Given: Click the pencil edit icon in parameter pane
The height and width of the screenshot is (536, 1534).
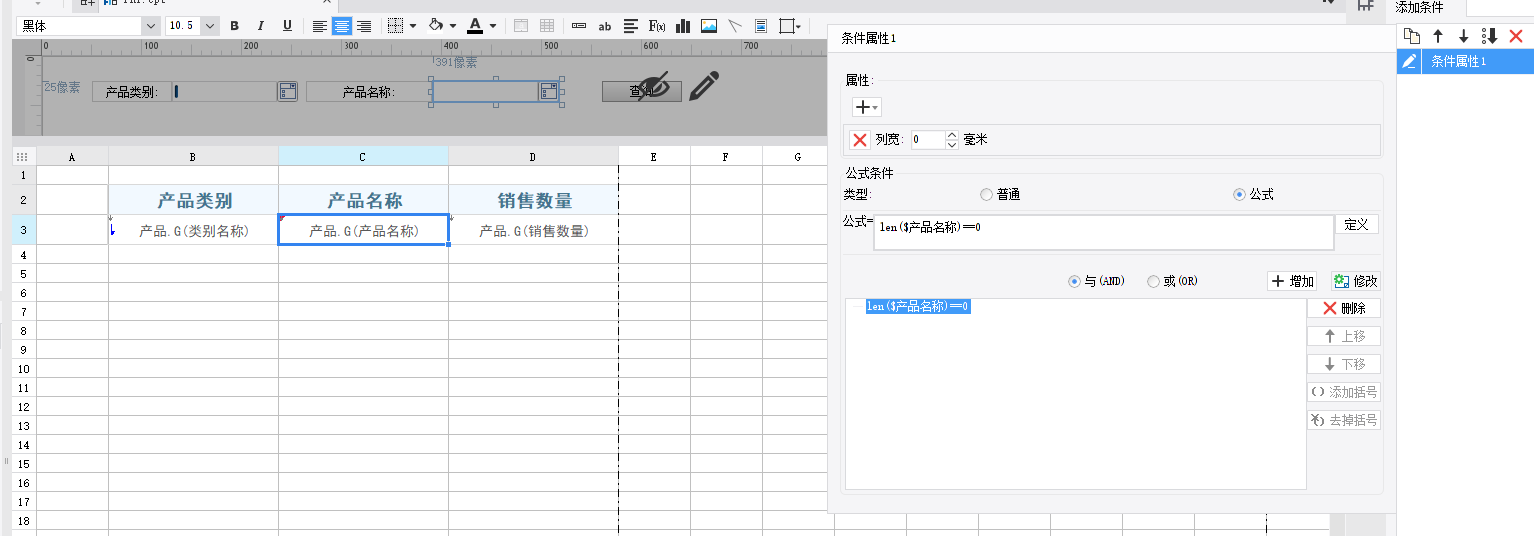Looking at the screenshot, I should 704,86.
